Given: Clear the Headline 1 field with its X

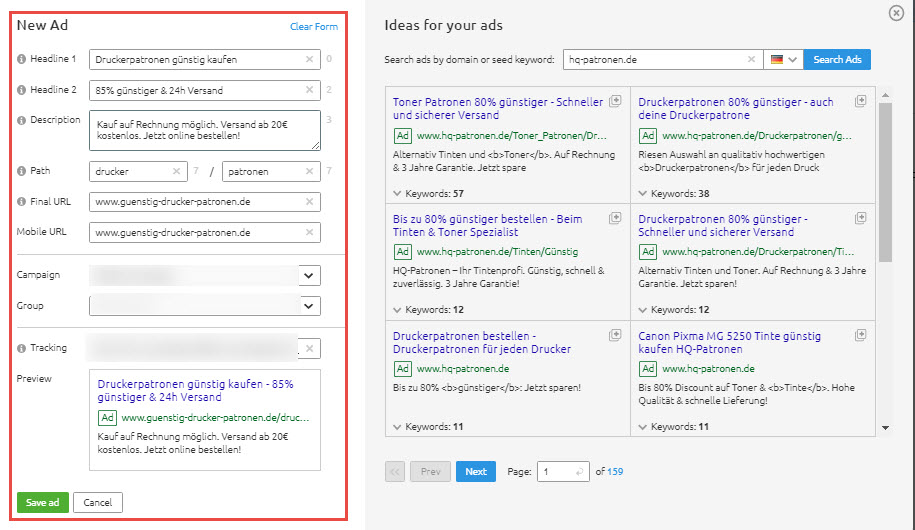Looking at the screenshot, I should [309, 59].
